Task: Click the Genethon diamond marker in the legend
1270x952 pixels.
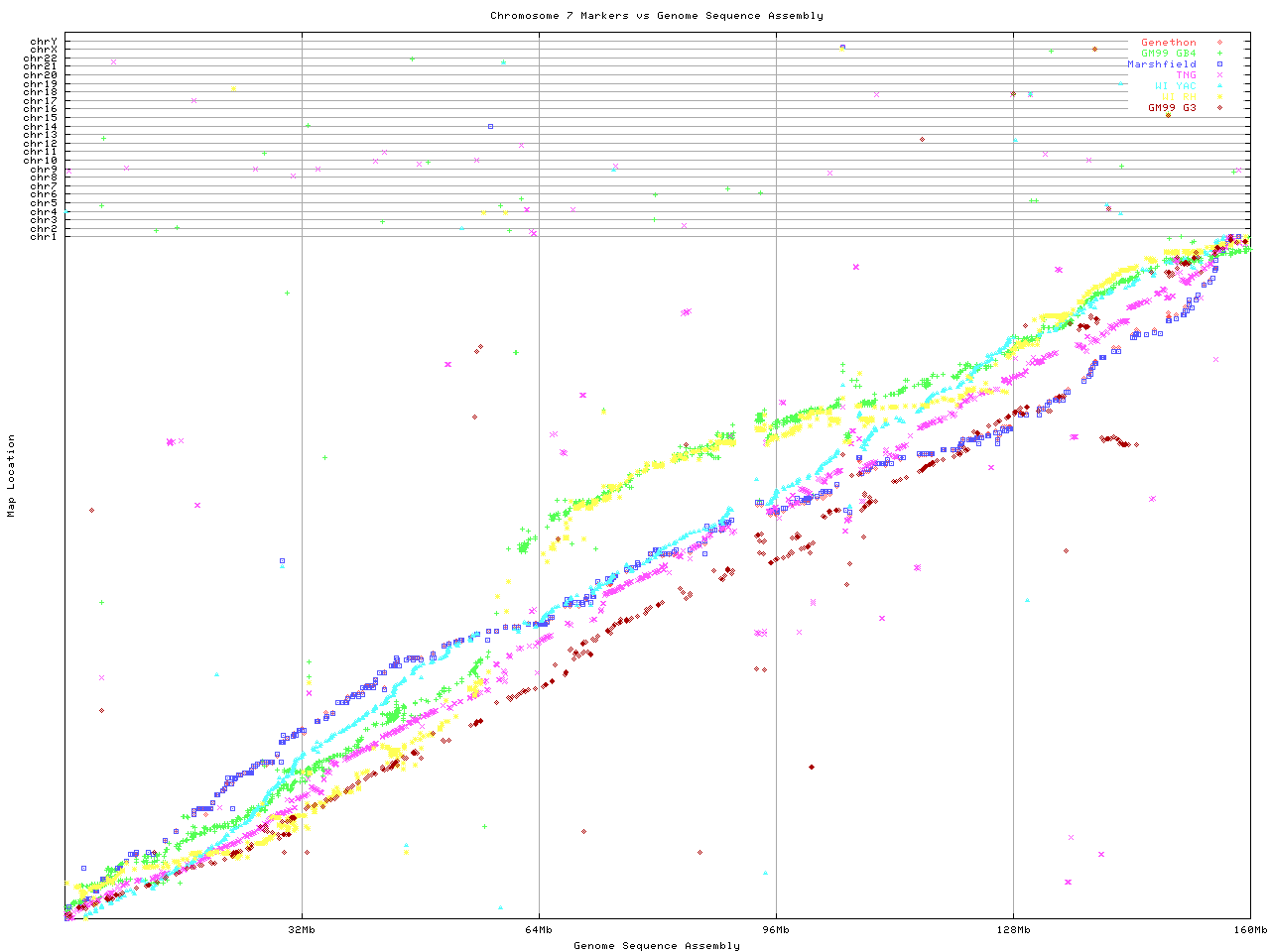Action: point(1219,43)
